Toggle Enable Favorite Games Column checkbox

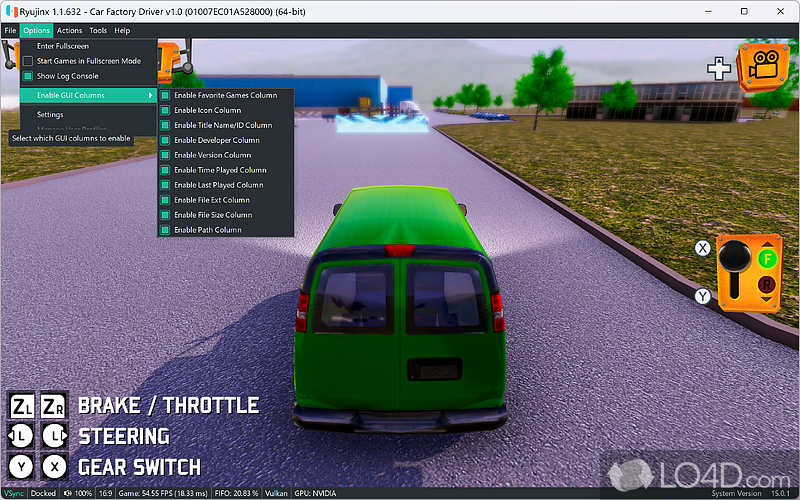coord(165,95)
